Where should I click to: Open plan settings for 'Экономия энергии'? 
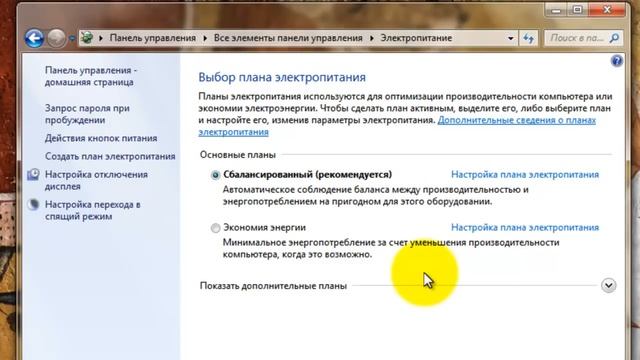tap(525, 227)
